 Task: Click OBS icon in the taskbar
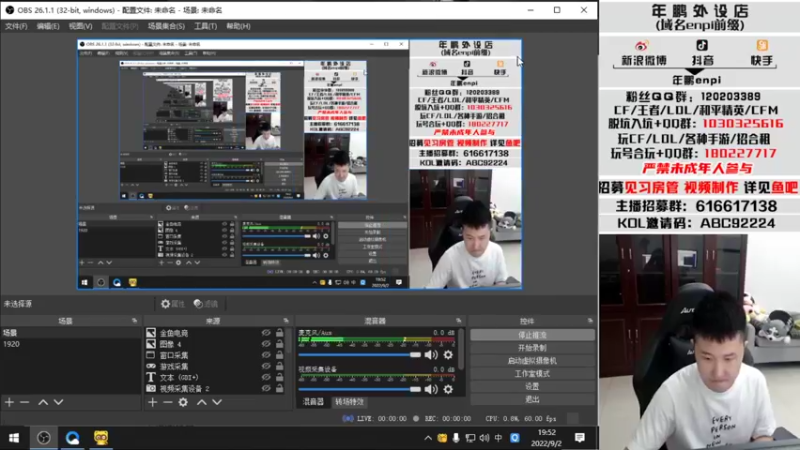point(44,438)
